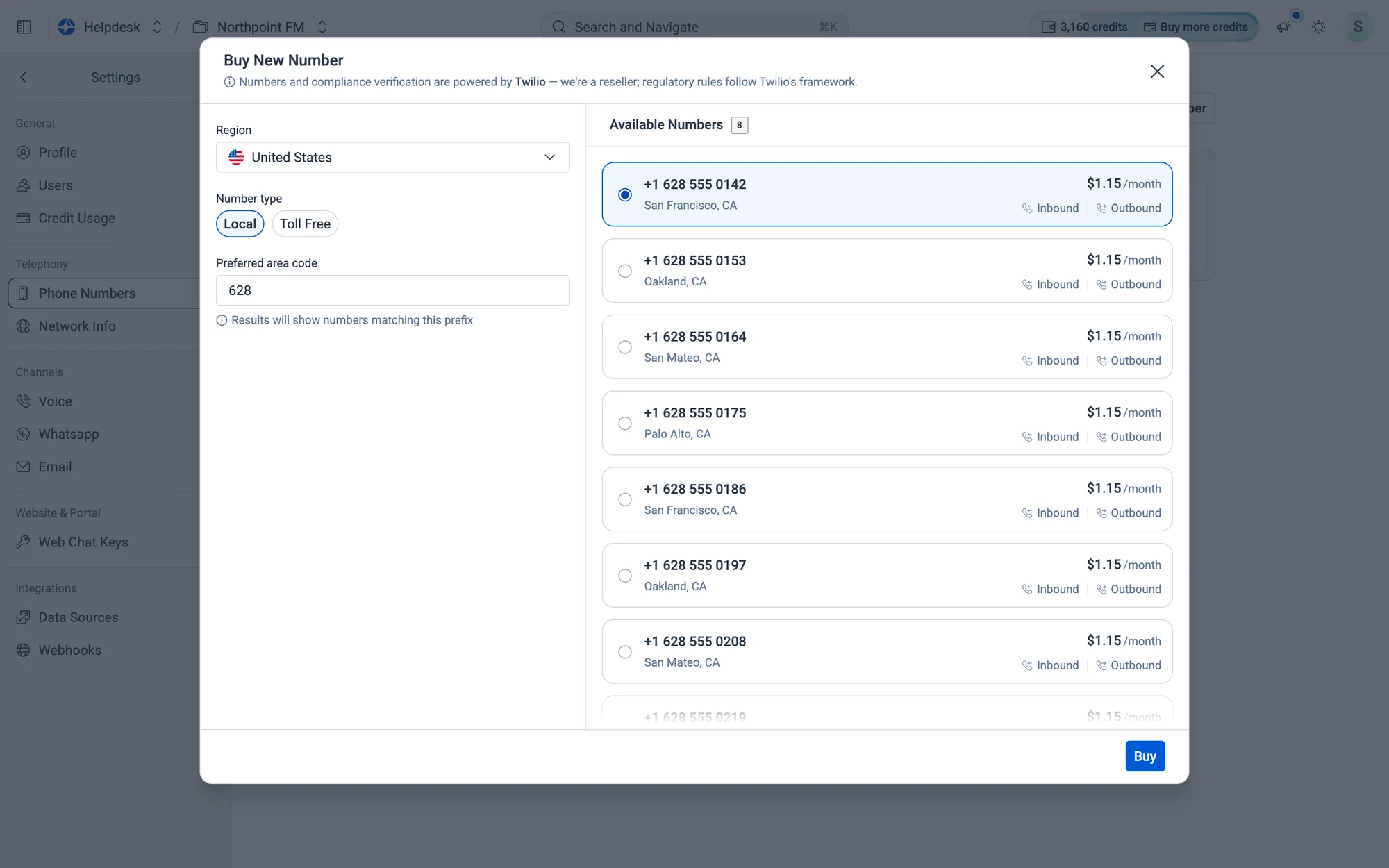Viewport: 1389px width, 868px height.
Task: Click the Users icon in sidebar
Action: tap(24, 185)
